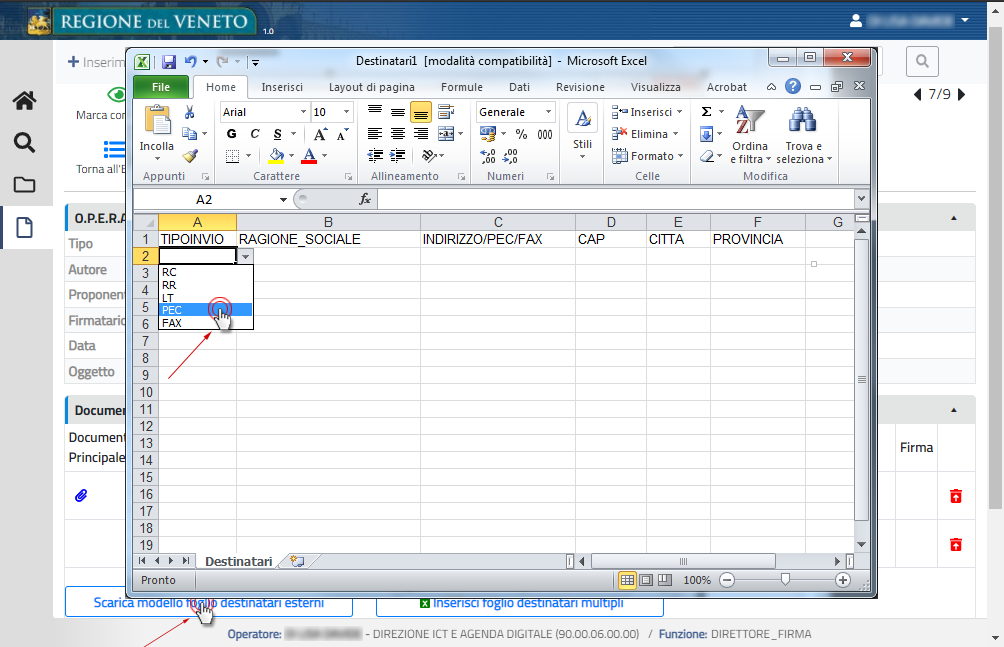Switch to the Formule tab
The image size is (1004, 647).
[x=461, y=87]
